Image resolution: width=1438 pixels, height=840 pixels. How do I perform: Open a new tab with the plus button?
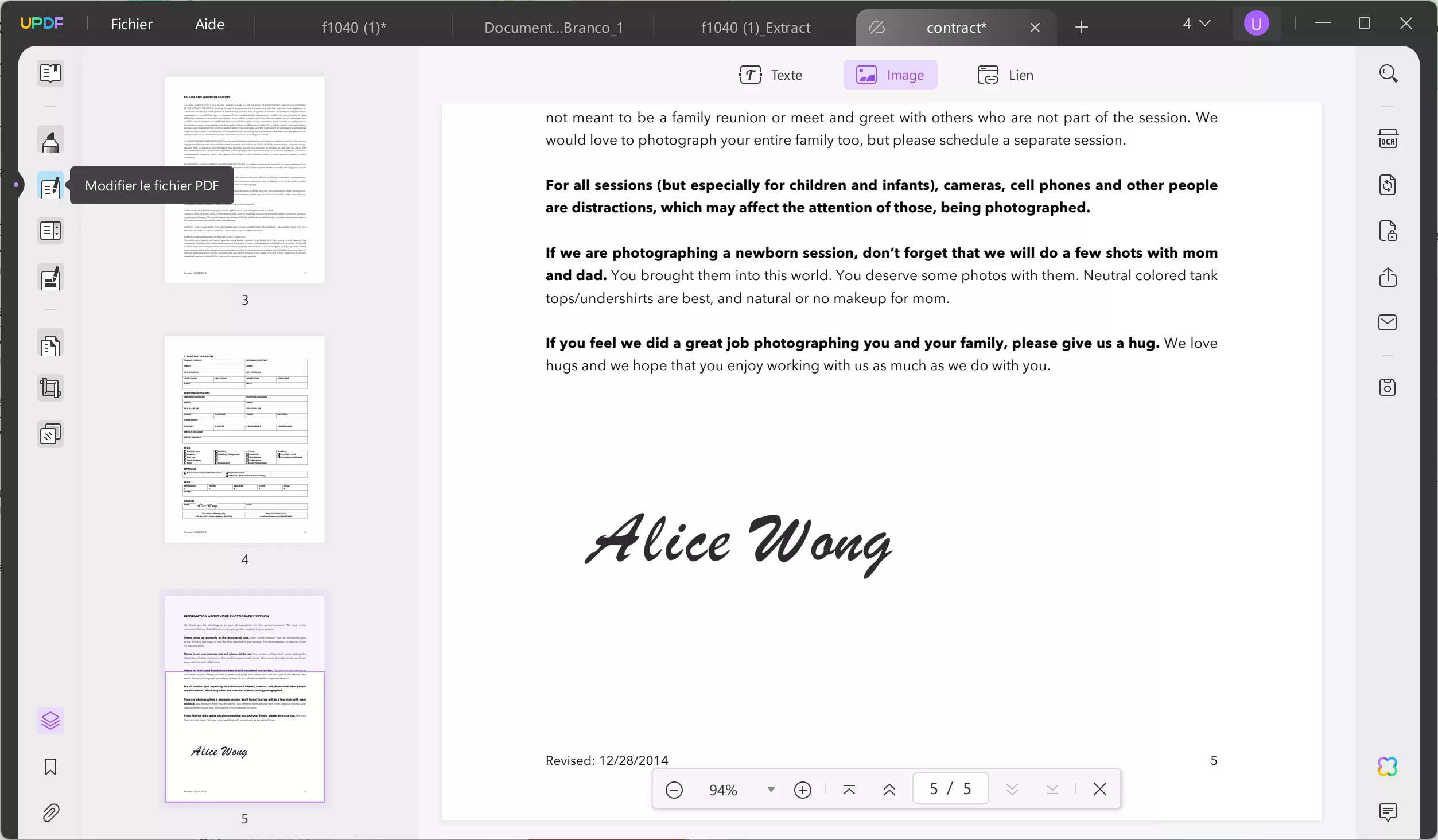[x=1081, y=27]
